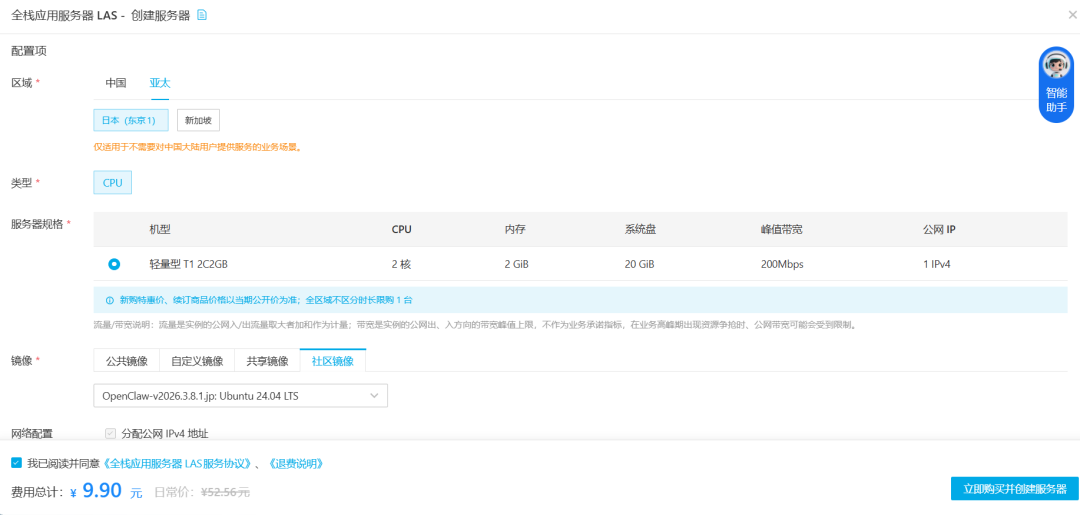Select the 轻量型 T1 2C2GB radio button
Viewport: 1080px width, 515px height.
pyautogui.click(x=114, y=264)
